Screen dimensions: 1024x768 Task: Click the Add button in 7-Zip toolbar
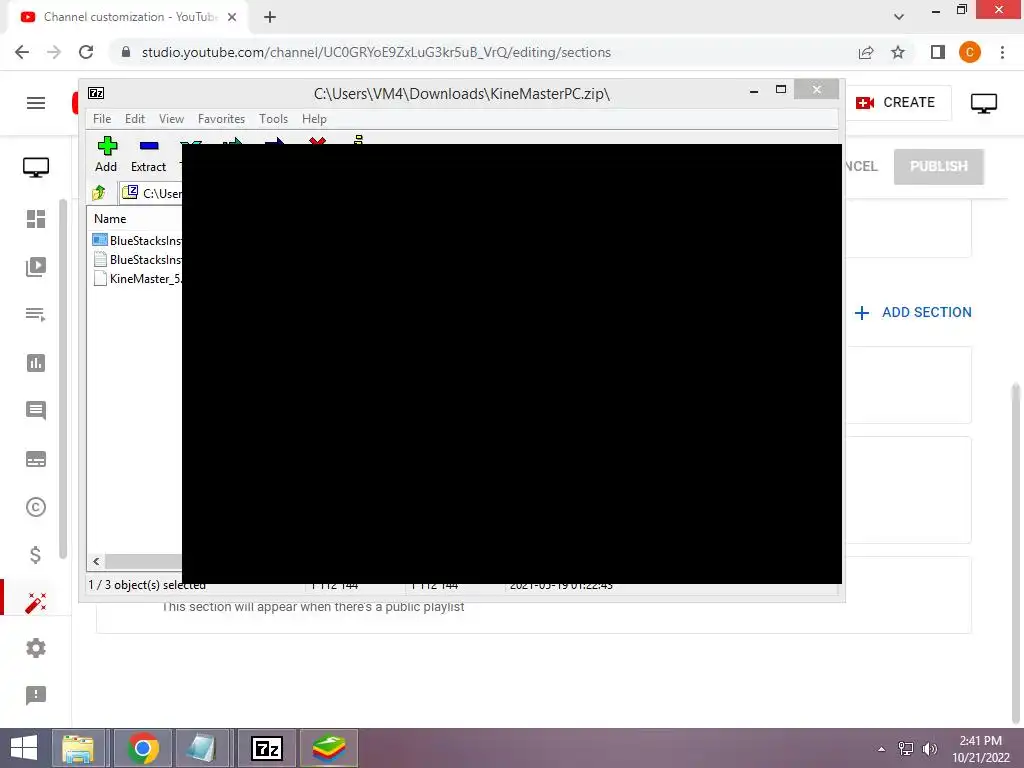coord(106,154)
